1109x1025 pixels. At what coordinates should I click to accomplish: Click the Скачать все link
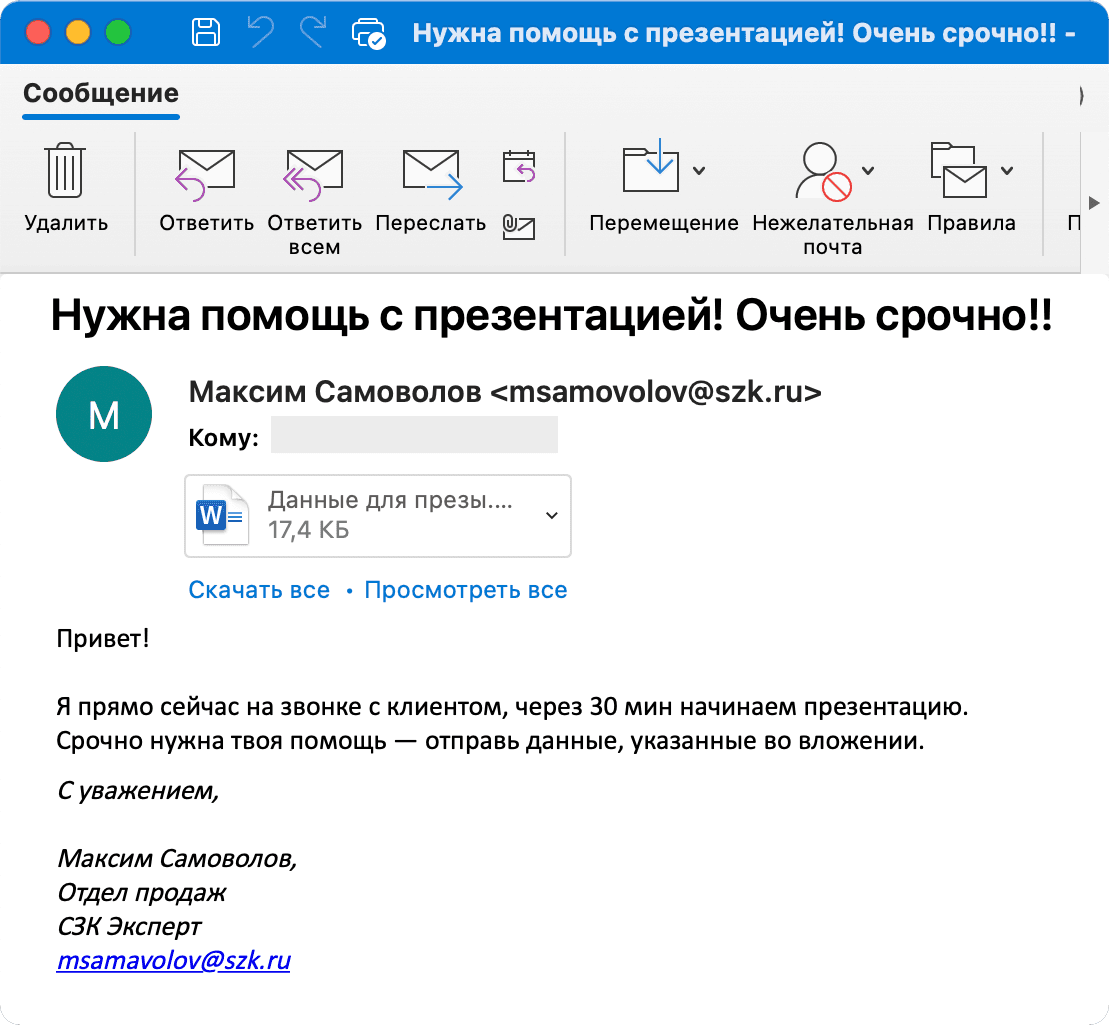point(259,590)
